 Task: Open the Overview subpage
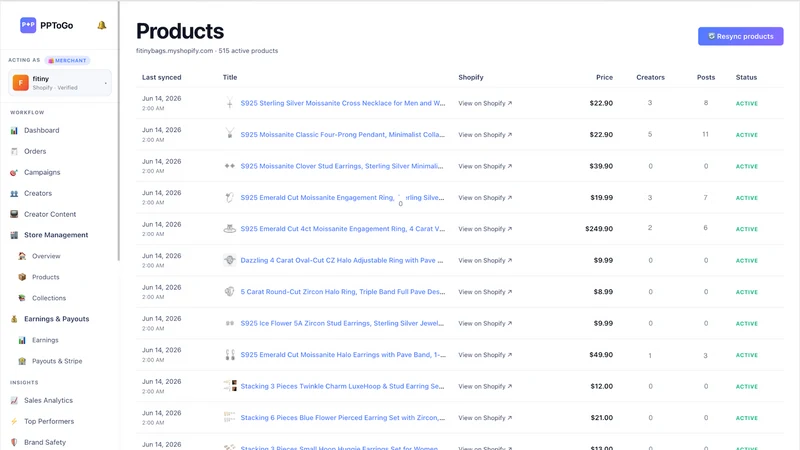pyautogui.click(x=46, y=256)
